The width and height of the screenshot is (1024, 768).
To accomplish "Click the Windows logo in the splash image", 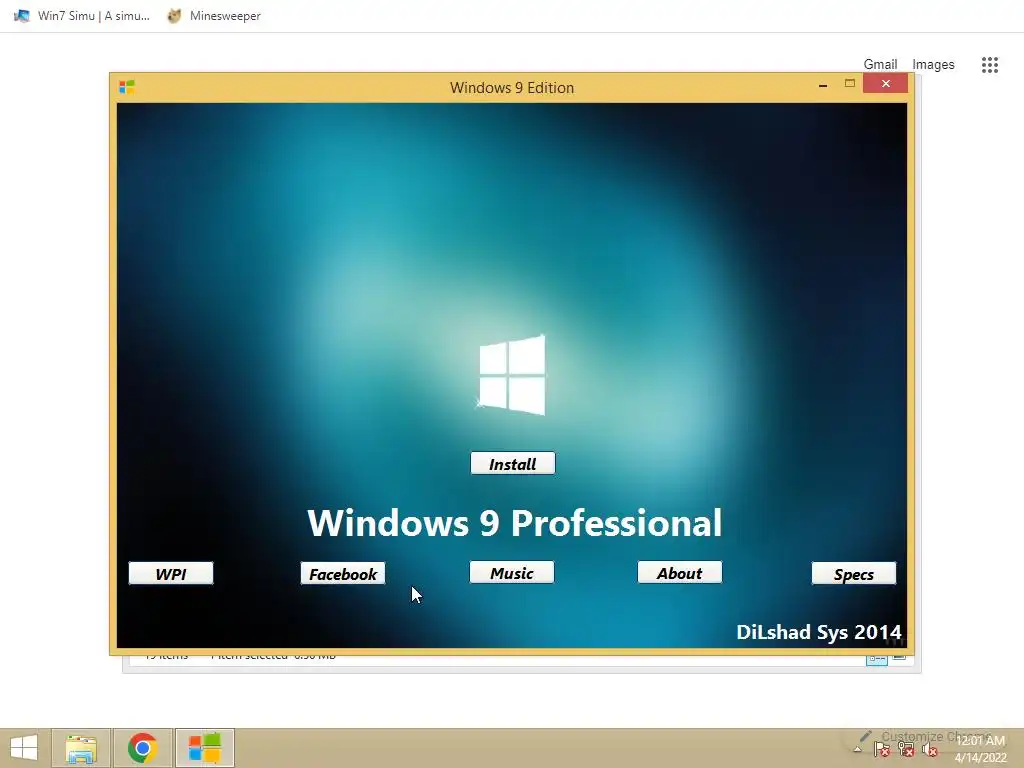I will pos(512,375).
